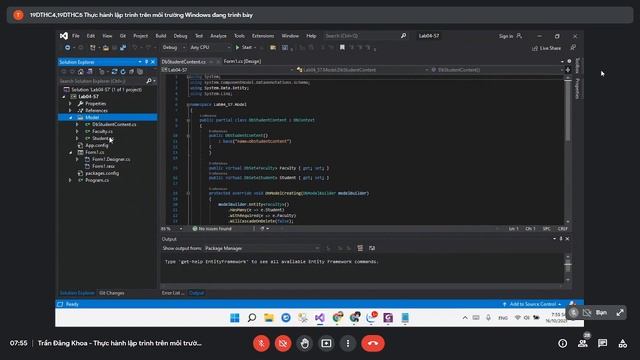
Task: Open the Project menu
Action: (x=140, y=36)
